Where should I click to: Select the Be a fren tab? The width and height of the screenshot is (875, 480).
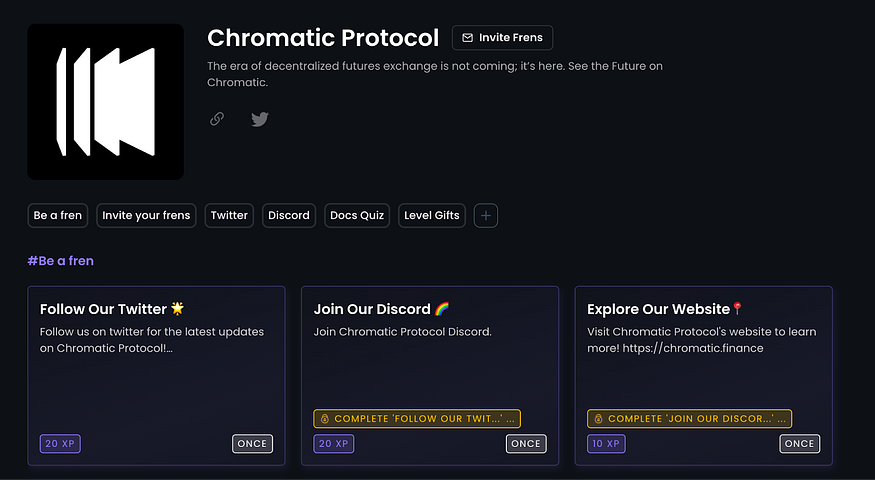pyautogui.click(x=57, y=215)
